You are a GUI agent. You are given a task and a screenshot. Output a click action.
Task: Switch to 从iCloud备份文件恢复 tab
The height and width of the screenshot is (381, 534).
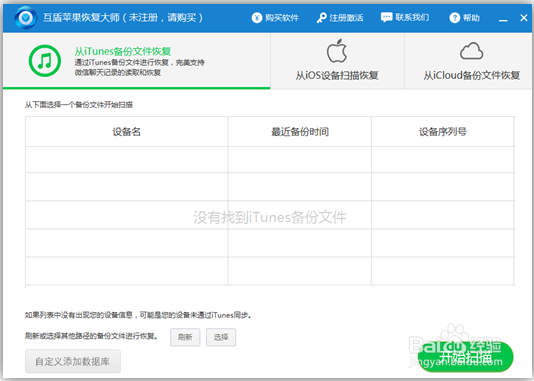[469, 61]
